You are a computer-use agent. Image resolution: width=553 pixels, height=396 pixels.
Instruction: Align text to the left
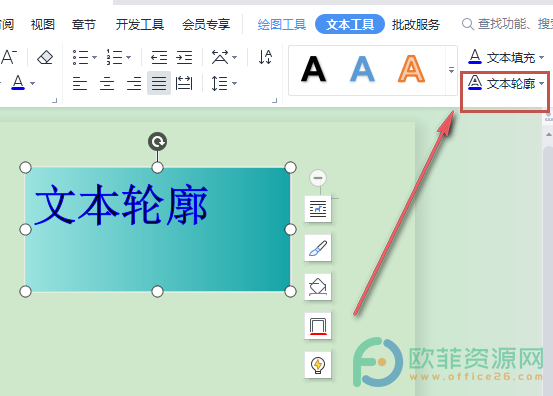[80, 84]
